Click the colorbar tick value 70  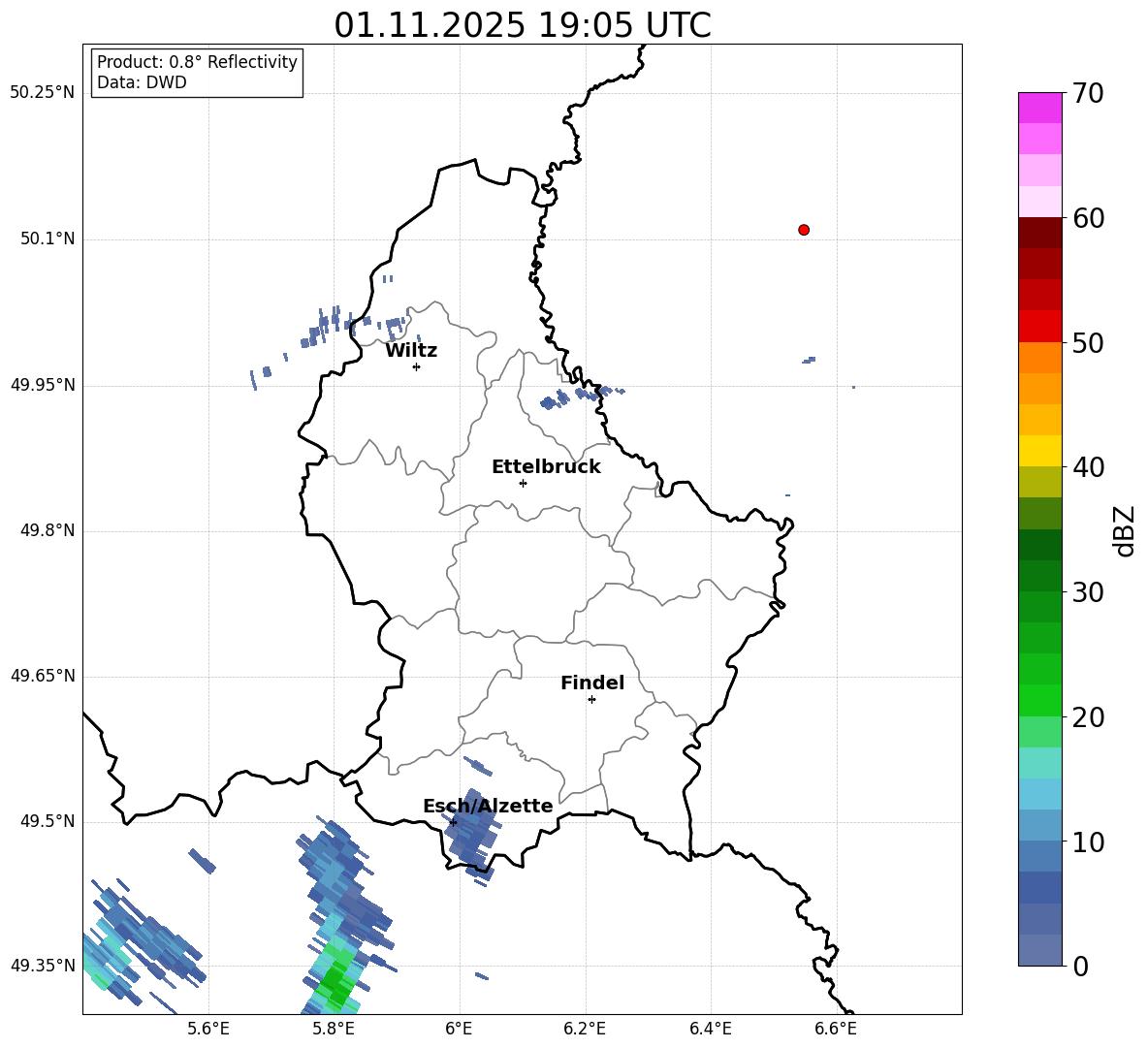[1088, 93]
